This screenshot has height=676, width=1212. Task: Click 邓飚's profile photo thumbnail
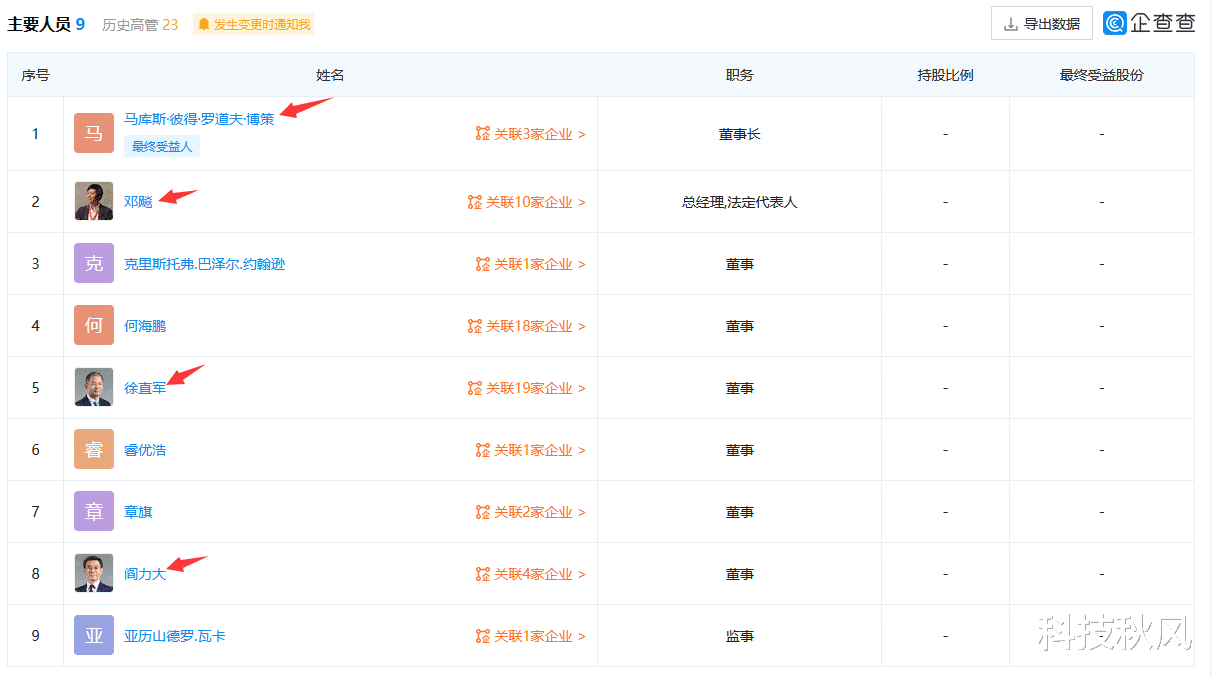[x=93, y=201]
